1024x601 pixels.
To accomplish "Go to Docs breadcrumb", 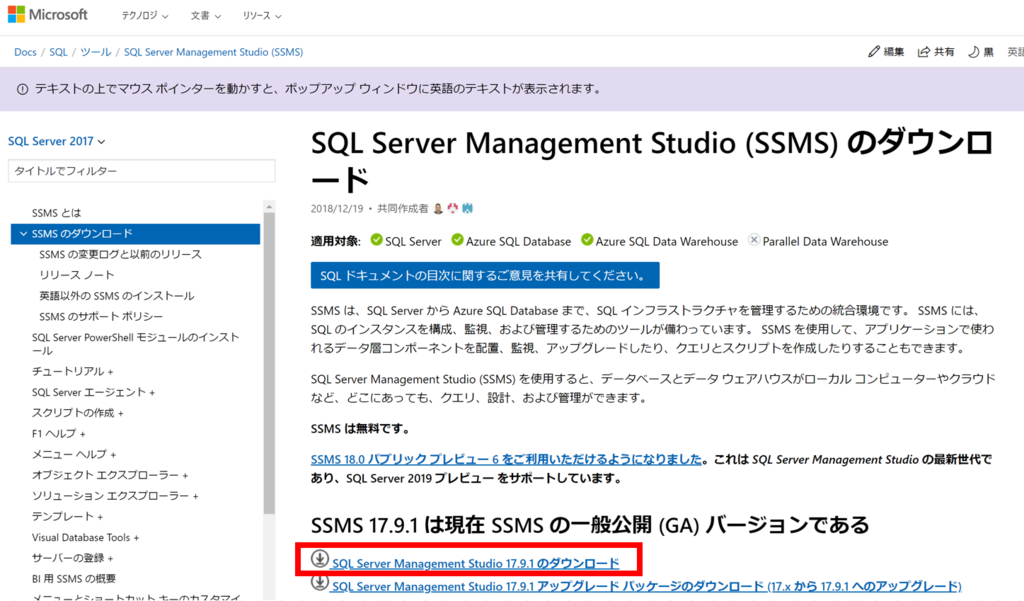I will 25,52.
